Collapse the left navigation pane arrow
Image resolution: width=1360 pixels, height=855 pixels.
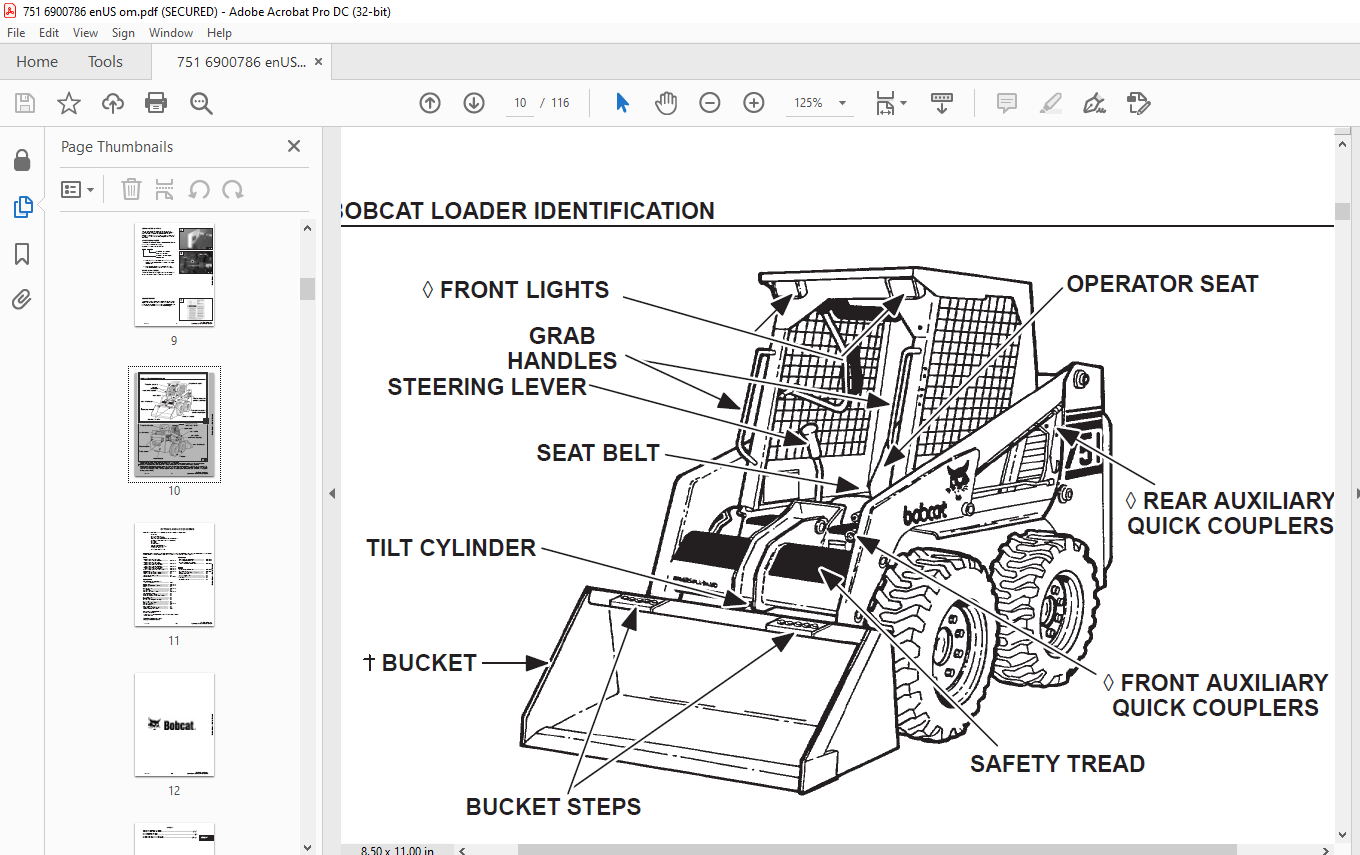(x=332, y=493)
